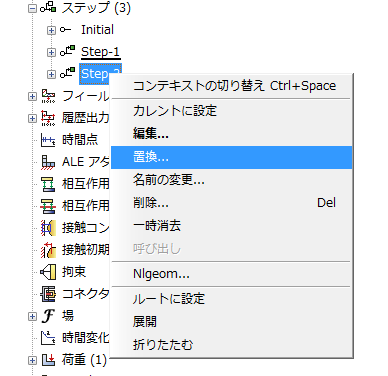Expand the 荷重 (1) loads node
Viewport: 388px width, 376px height.
pyautogui.click(x=32, y=360)
